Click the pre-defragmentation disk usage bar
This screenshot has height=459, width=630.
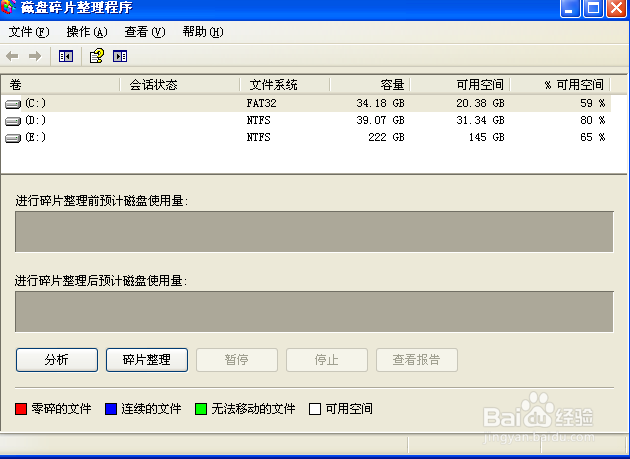coord(314,232)
